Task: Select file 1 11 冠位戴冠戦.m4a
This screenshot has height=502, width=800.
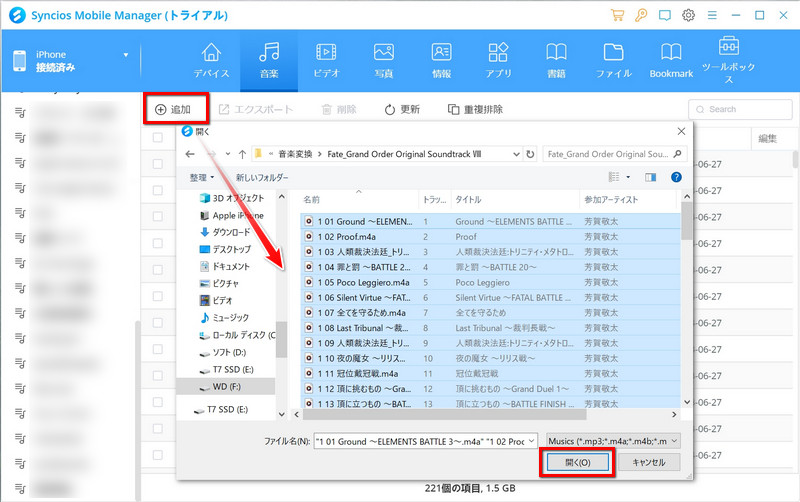Action: tap(352, 373)
